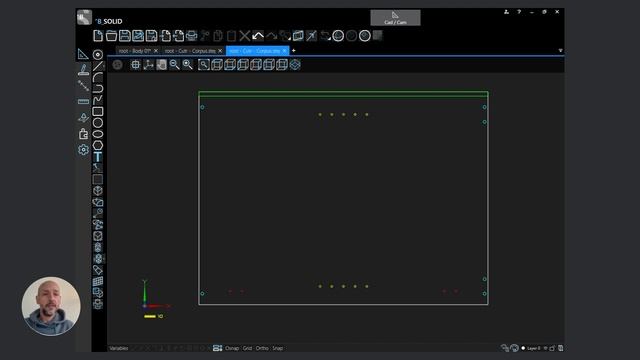Screen dimensions: 640x360
Task: Click the Zoom window icon
Action: pyautogui.click(x=204, y=64)
